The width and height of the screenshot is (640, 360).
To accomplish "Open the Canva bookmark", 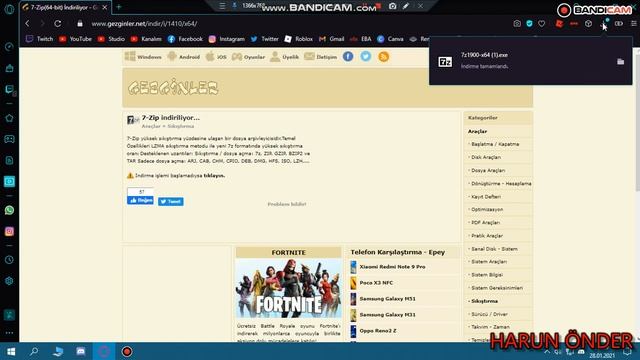I will tap(390, 39).
